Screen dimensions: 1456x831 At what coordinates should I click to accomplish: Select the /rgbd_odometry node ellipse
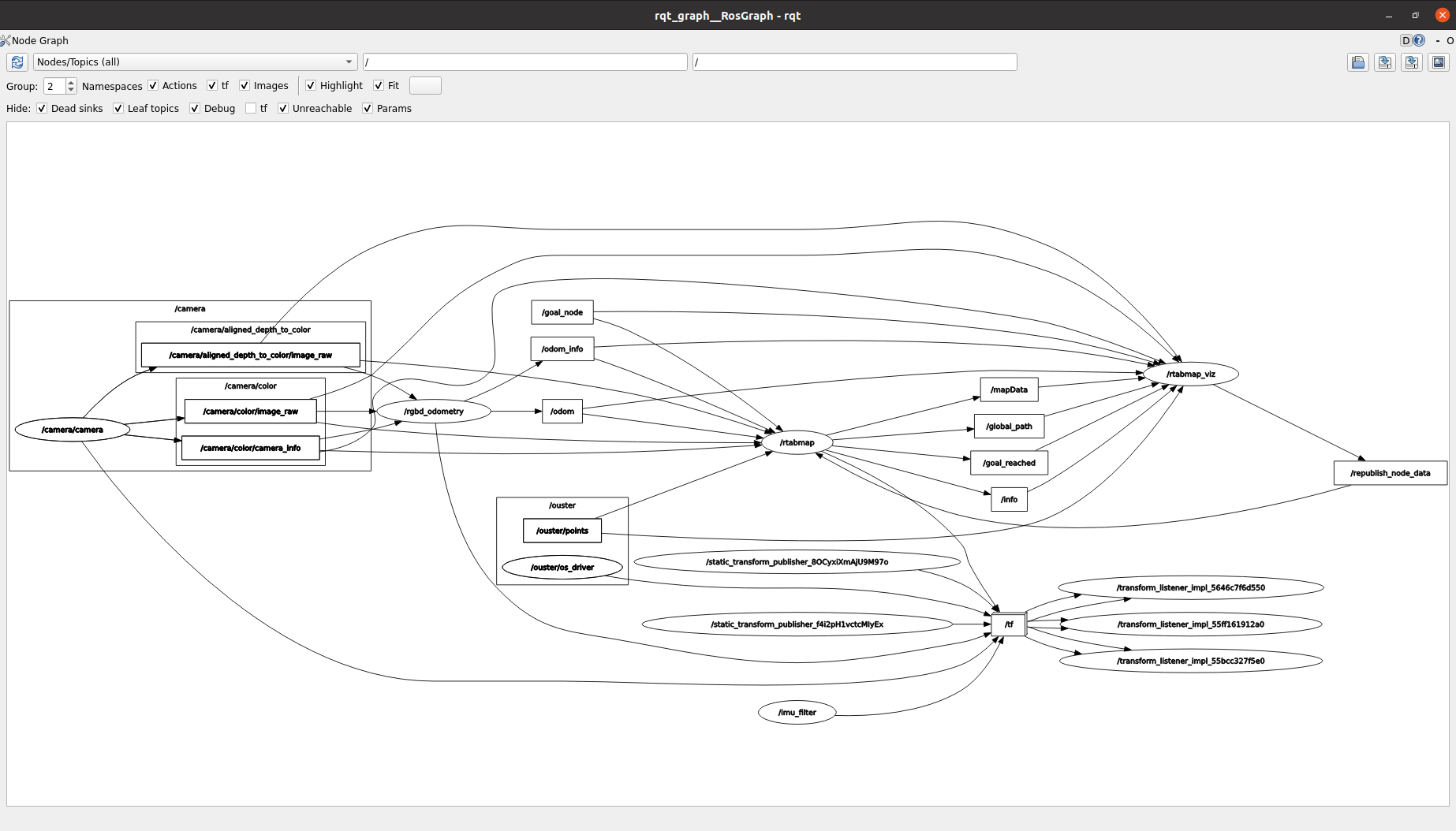coord(434,412)
